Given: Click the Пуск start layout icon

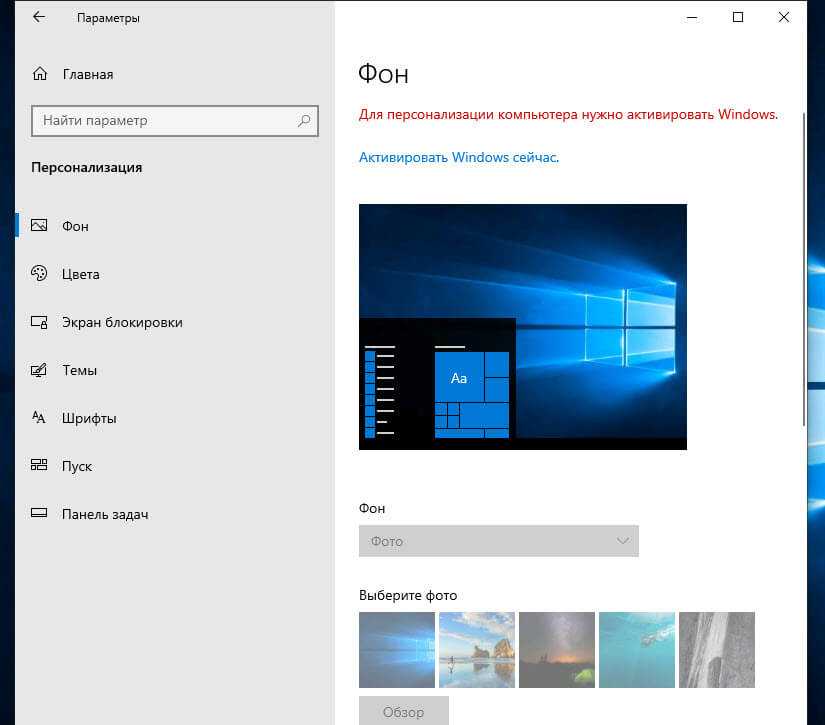Looking at the screenshot, I should [x=40, y=466].
